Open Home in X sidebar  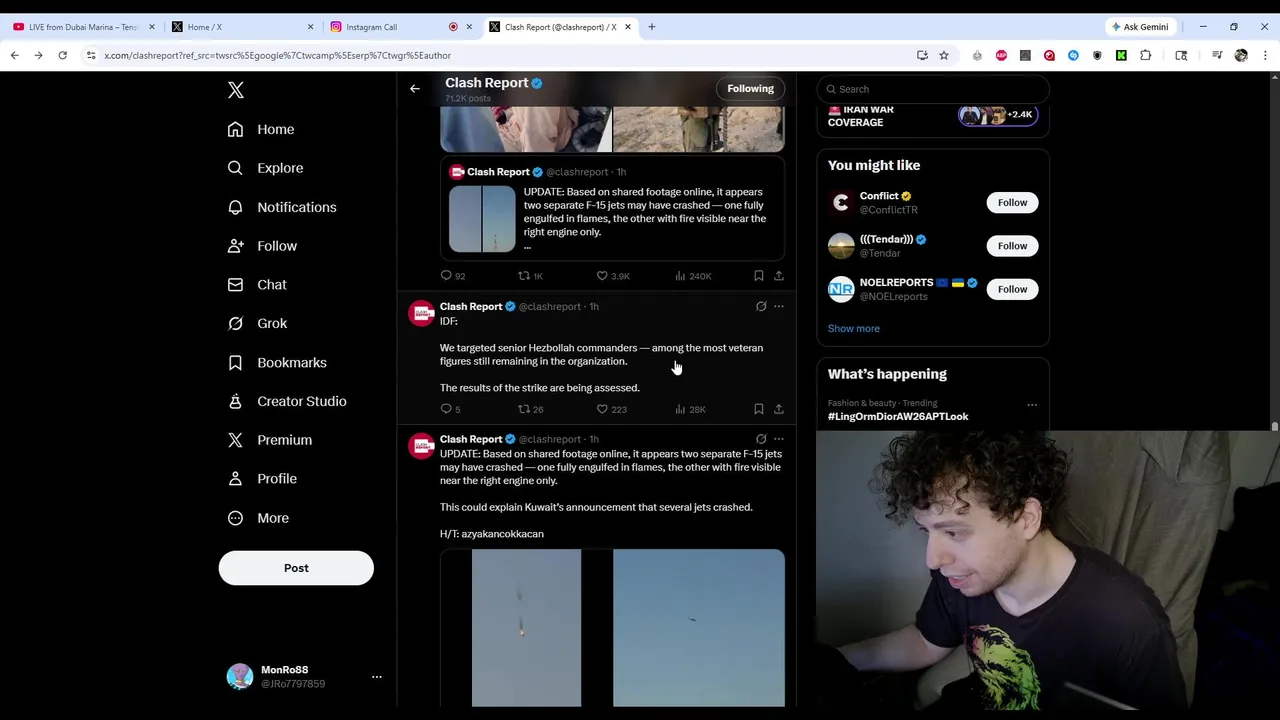261,129
